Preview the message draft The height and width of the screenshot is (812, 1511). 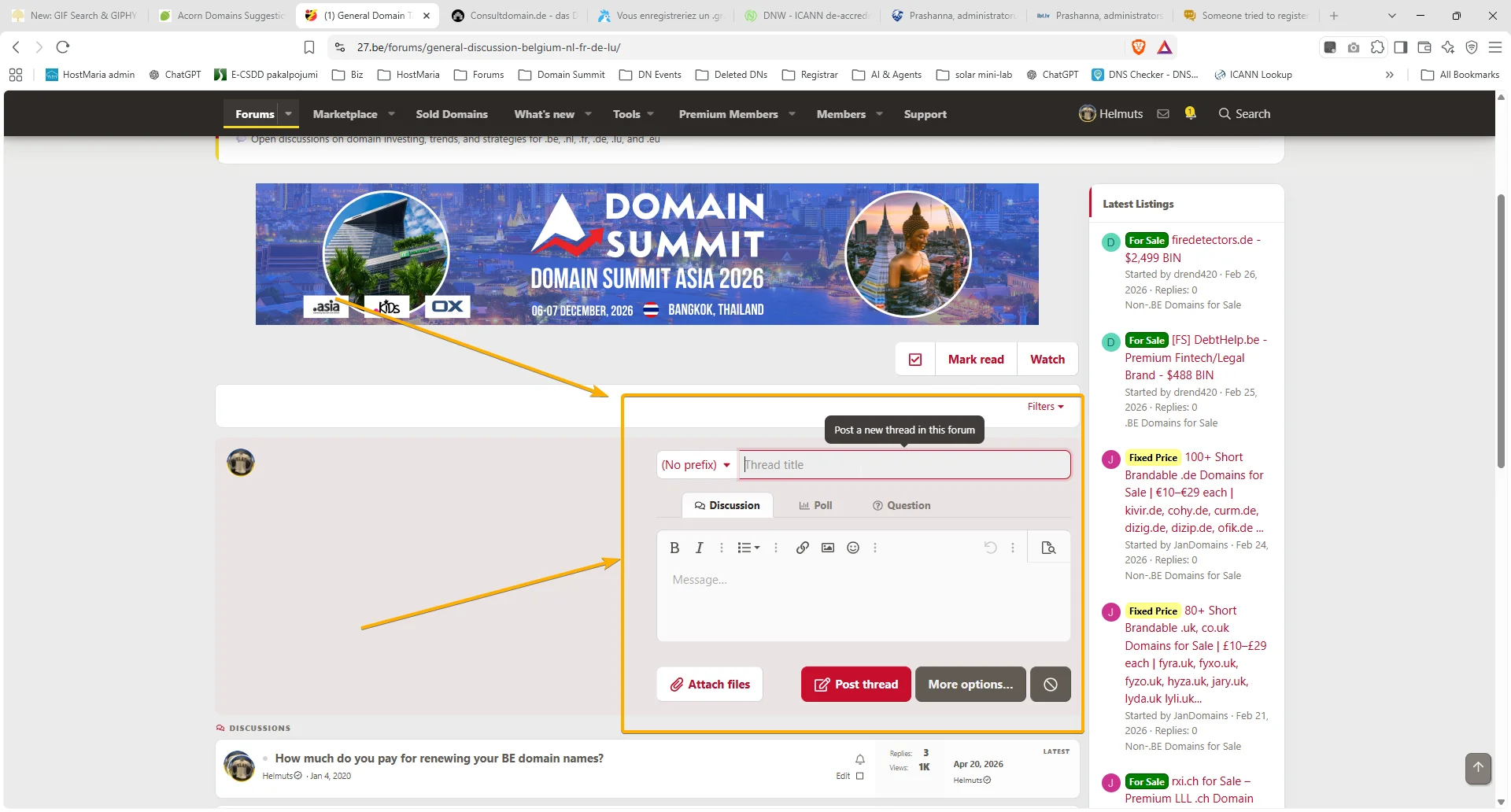(1048, 548)
